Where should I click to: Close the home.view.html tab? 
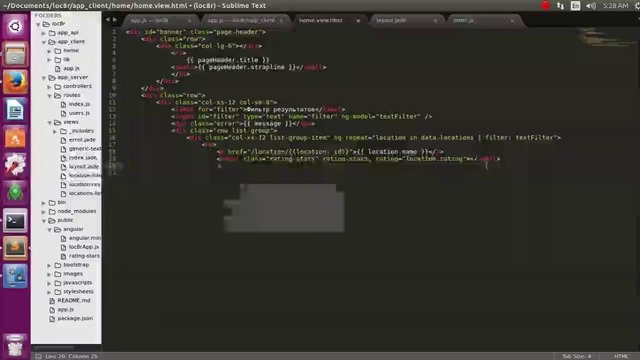click(358, 21)
